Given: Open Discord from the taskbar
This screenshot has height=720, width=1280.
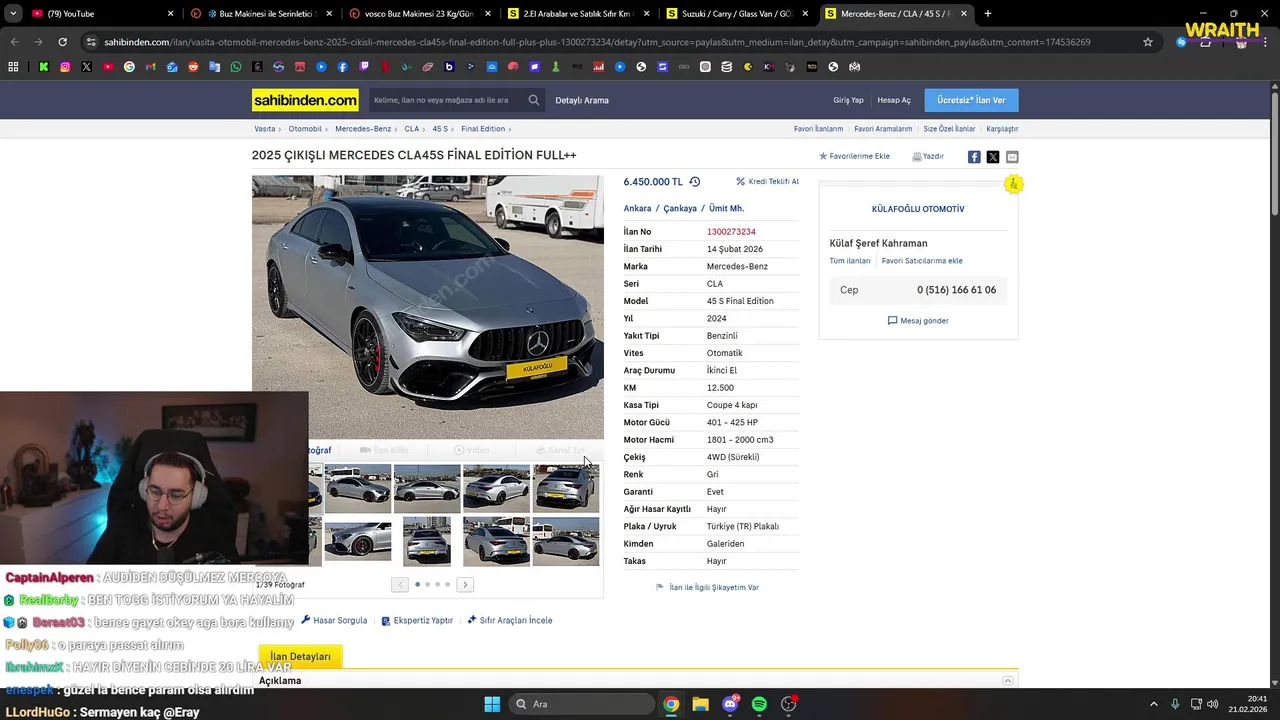Looking at the screenshot, I should tap(730, 704).
